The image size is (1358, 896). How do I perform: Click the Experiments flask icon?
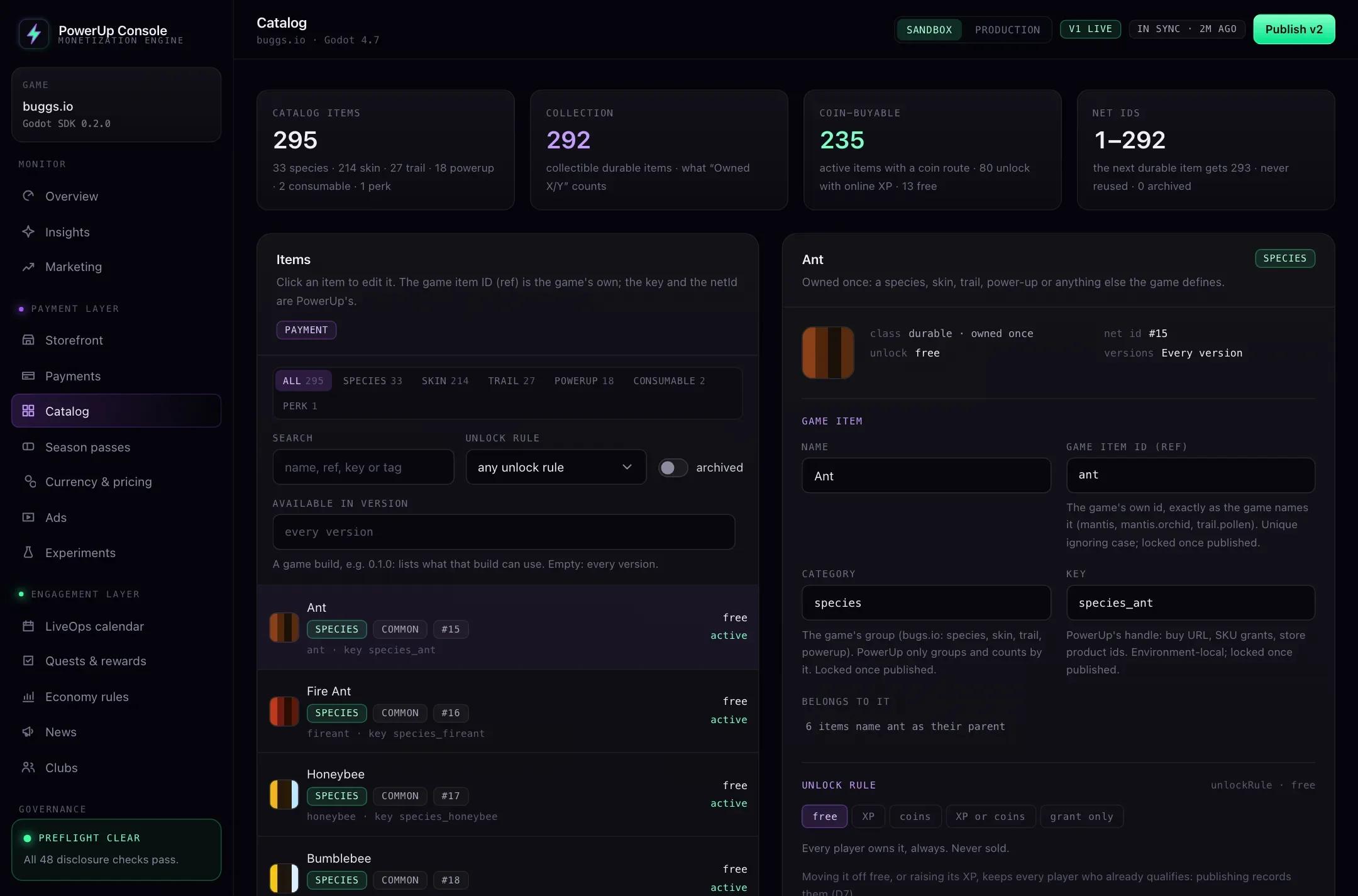coord(28,553)
